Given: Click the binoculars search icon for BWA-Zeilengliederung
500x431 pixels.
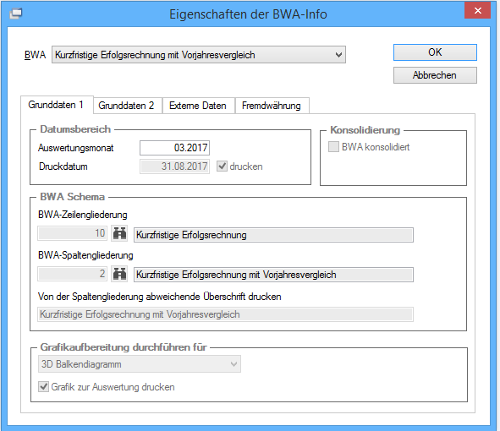Looking at the screenshot, I should point(119,233).
